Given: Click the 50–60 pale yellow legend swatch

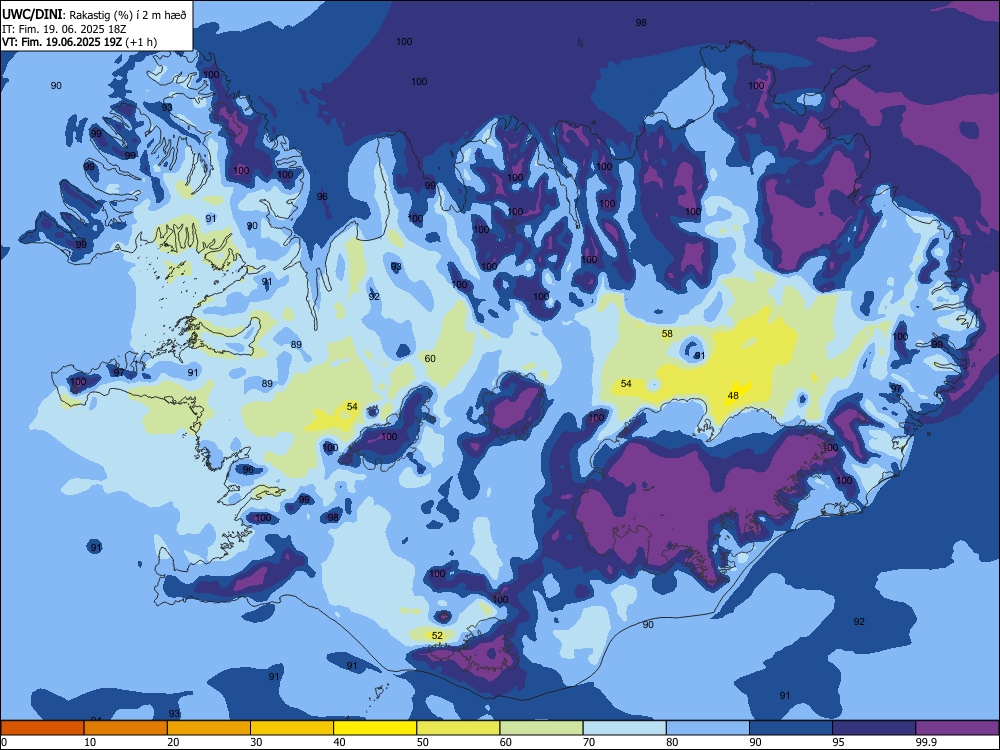Looking at the screenshot, I should click(x=459, y=728).
